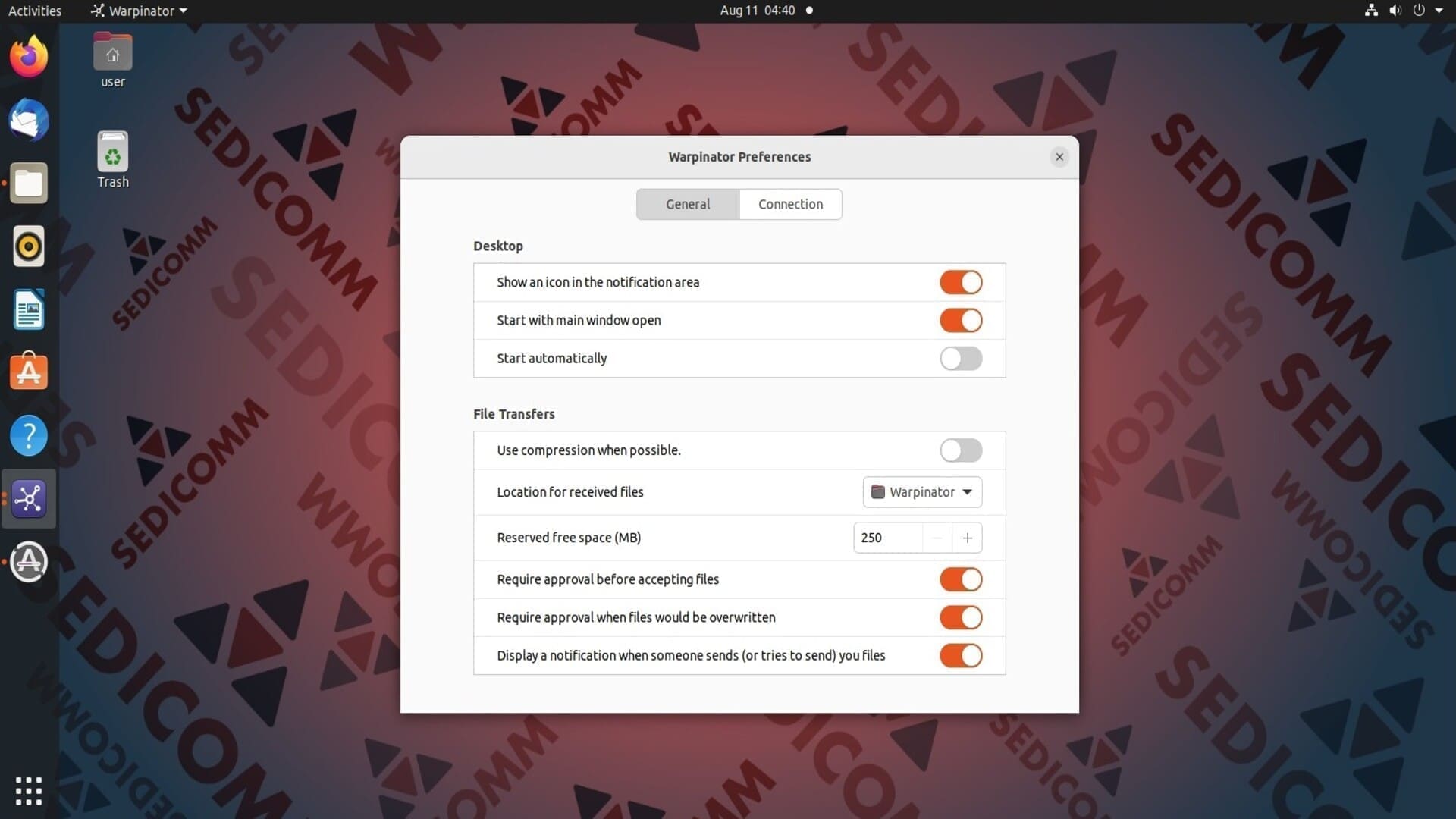
Task: Switch to the General tab
Action: [688, 204]
